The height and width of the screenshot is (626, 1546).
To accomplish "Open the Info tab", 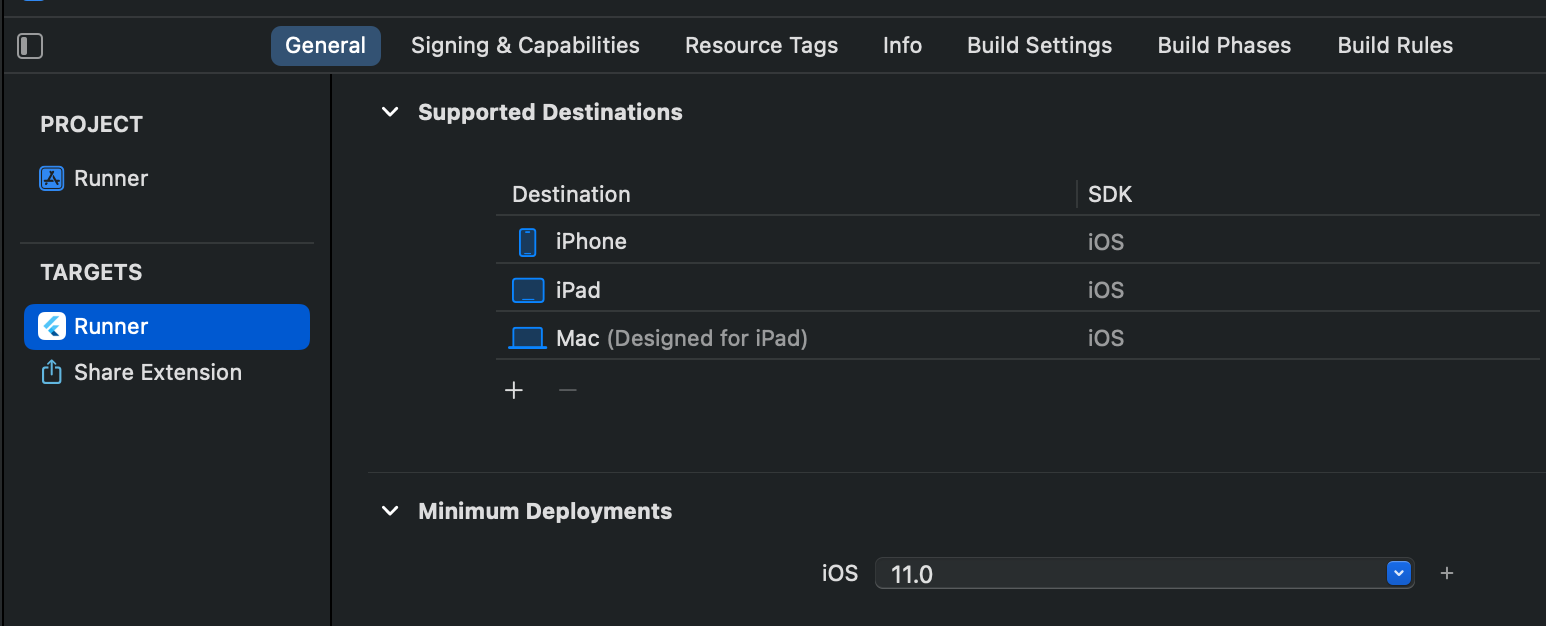I will tap(902, 46).
